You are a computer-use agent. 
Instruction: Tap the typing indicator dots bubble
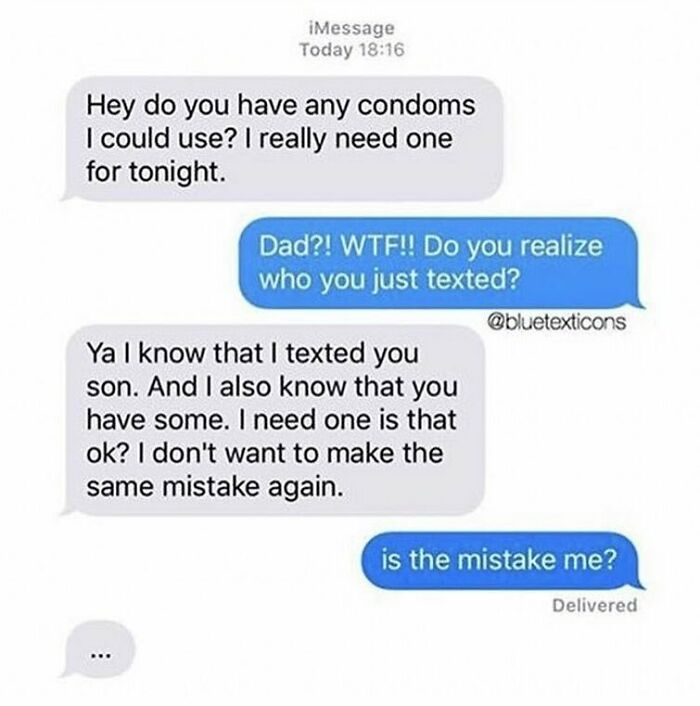tap(99, 648)
